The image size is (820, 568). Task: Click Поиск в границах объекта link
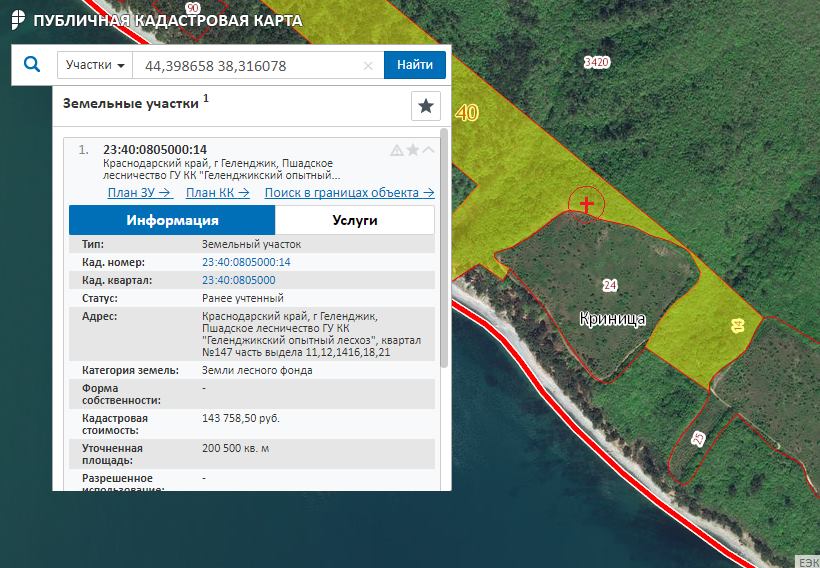pos(349,193)
